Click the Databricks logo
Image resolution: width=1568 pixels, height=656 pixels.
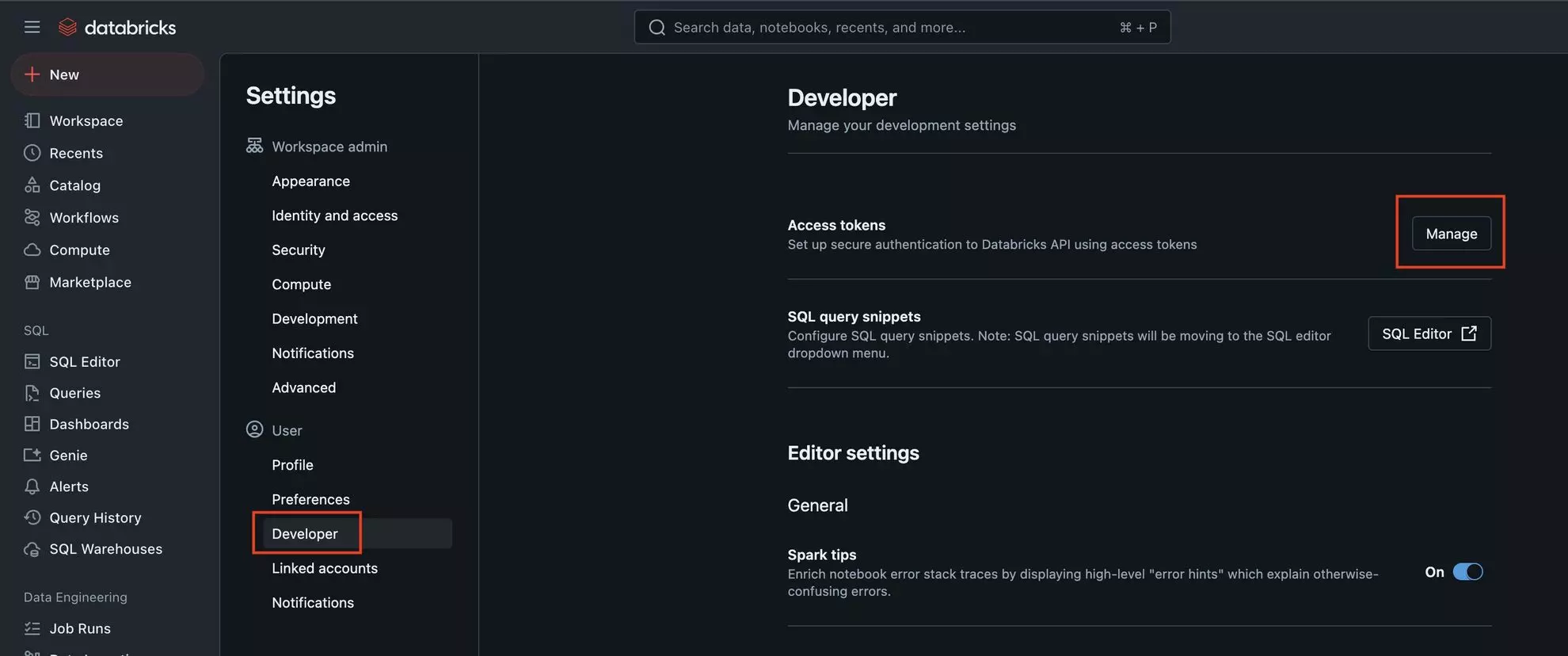tap(117, 27)
